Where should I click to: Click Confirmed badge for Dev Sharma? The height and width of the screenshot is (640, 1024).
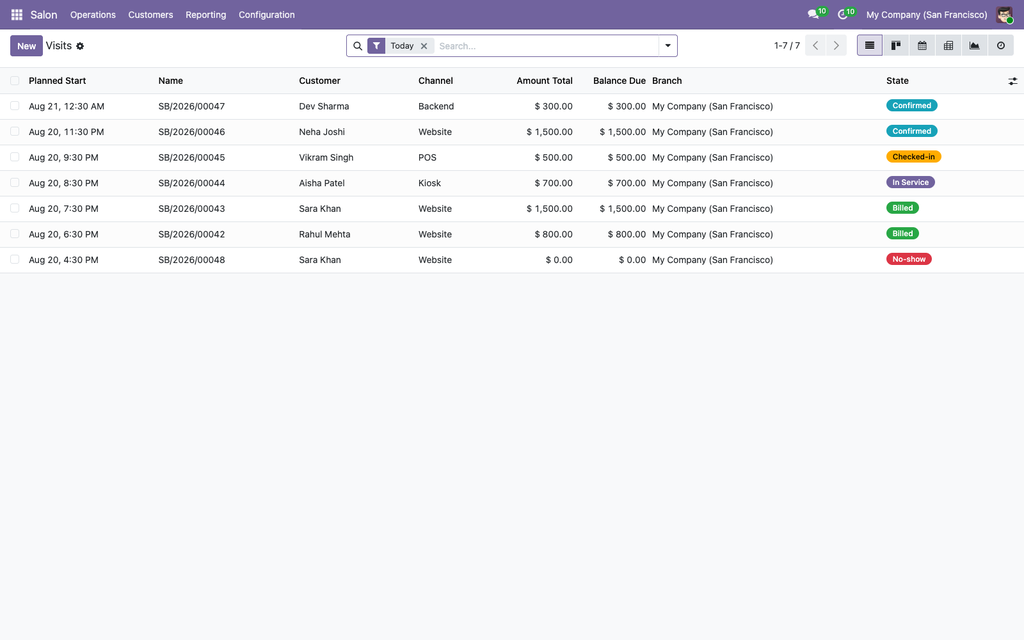(912, 105)
